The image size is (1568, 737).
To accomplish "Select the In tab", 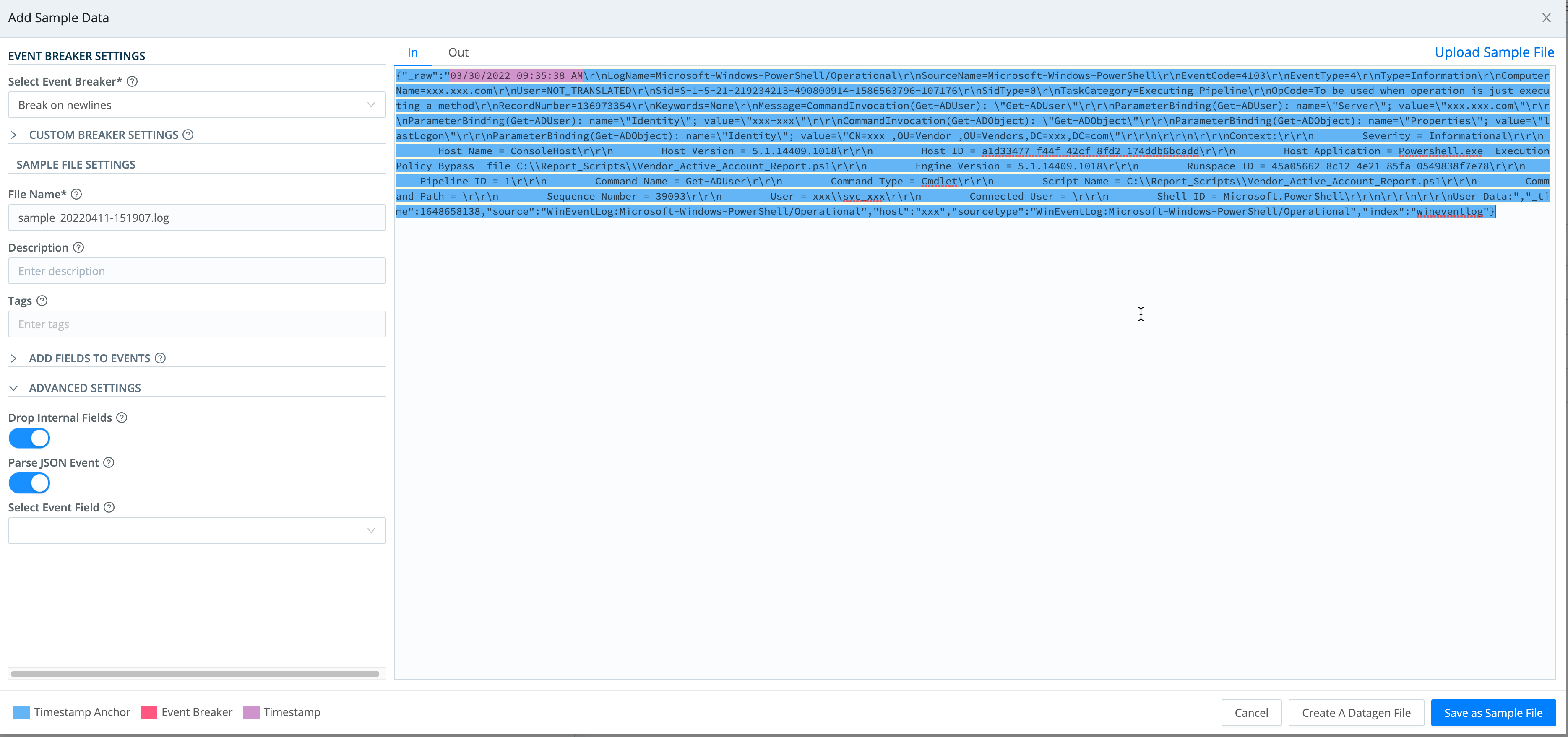I will tap(412, 52).
